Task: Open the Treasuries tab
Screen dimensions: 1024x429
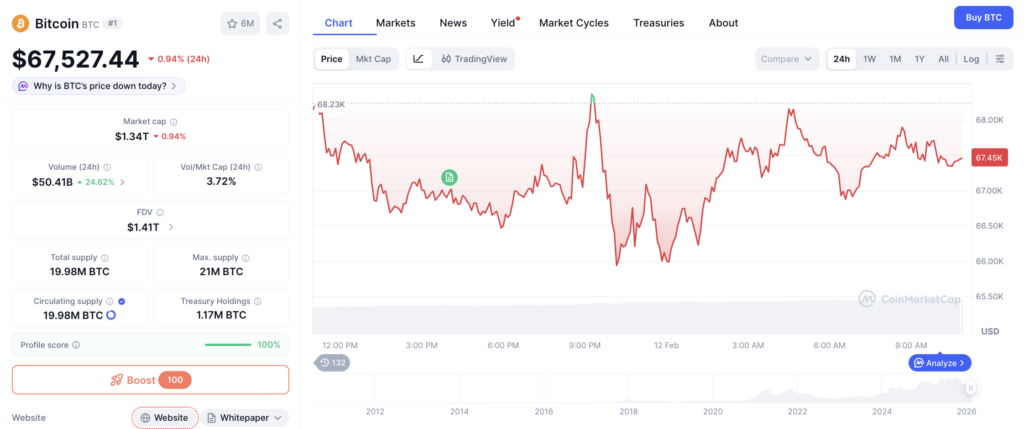Action: [x=659, y=23]
